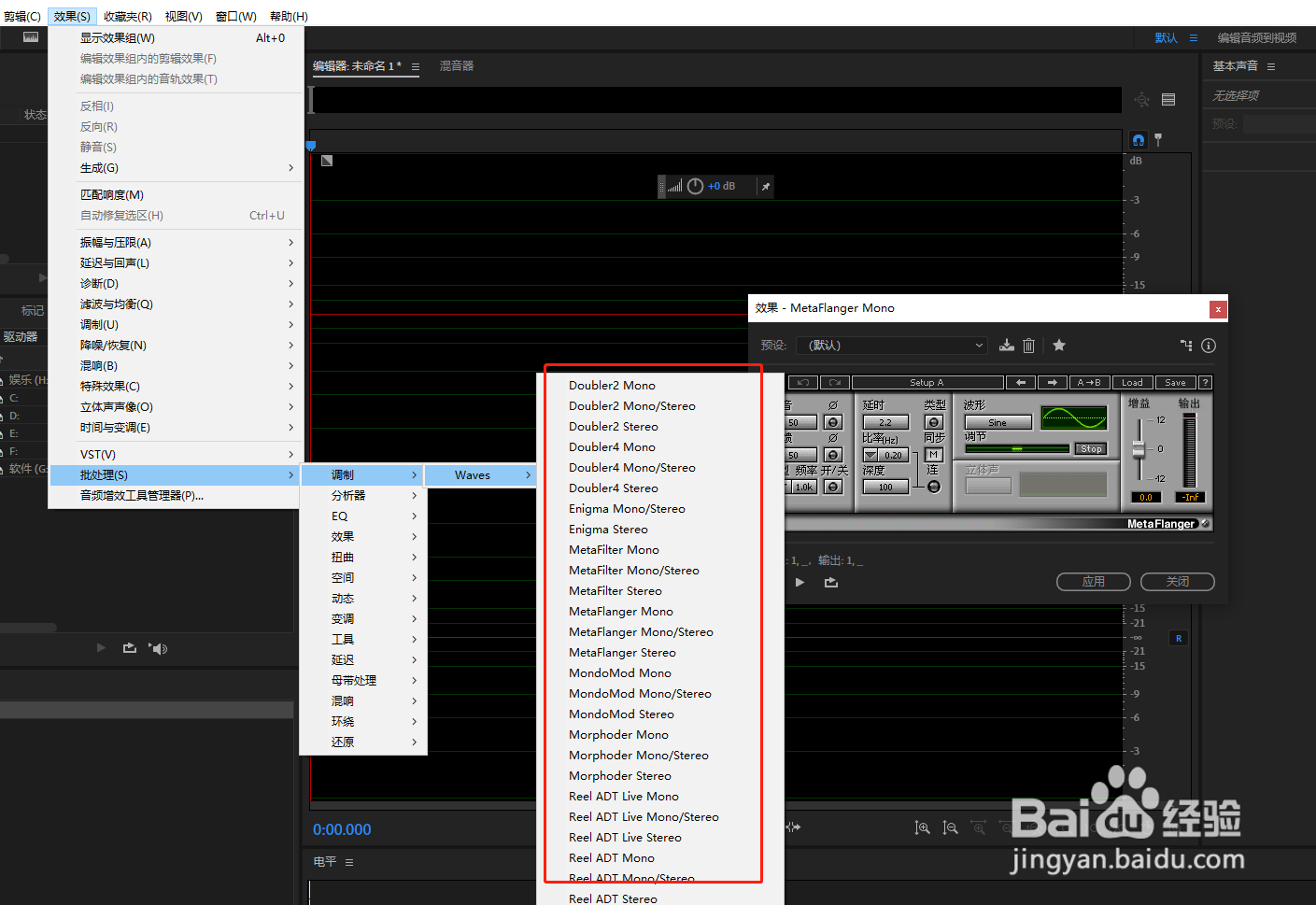The image size is (1316, 905).
Task: Go to previous Waves preset arrow
Action: pyautogui.click(x=1021, y=383)
